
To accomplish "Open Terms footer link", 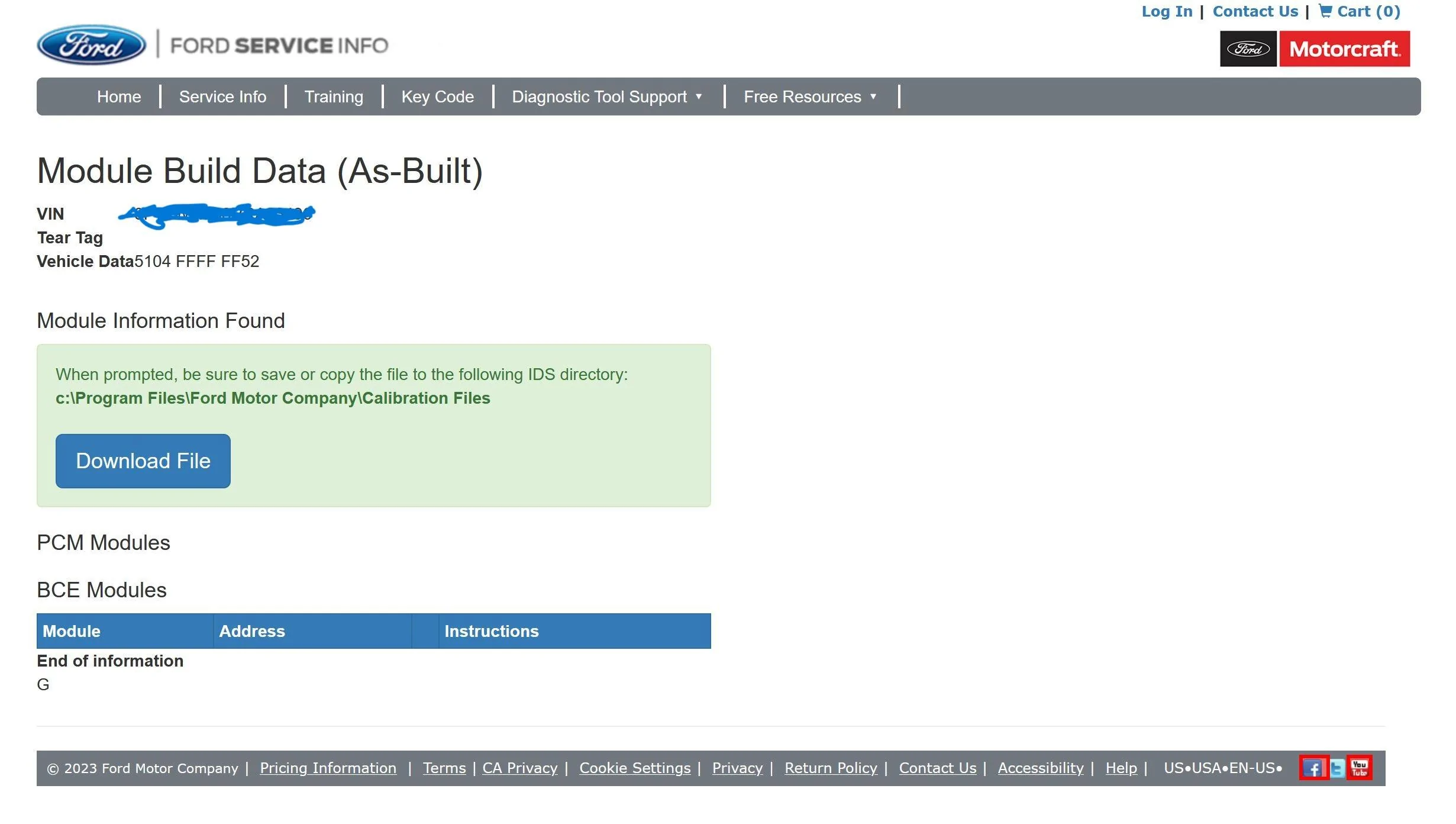I will coord(444,768).
